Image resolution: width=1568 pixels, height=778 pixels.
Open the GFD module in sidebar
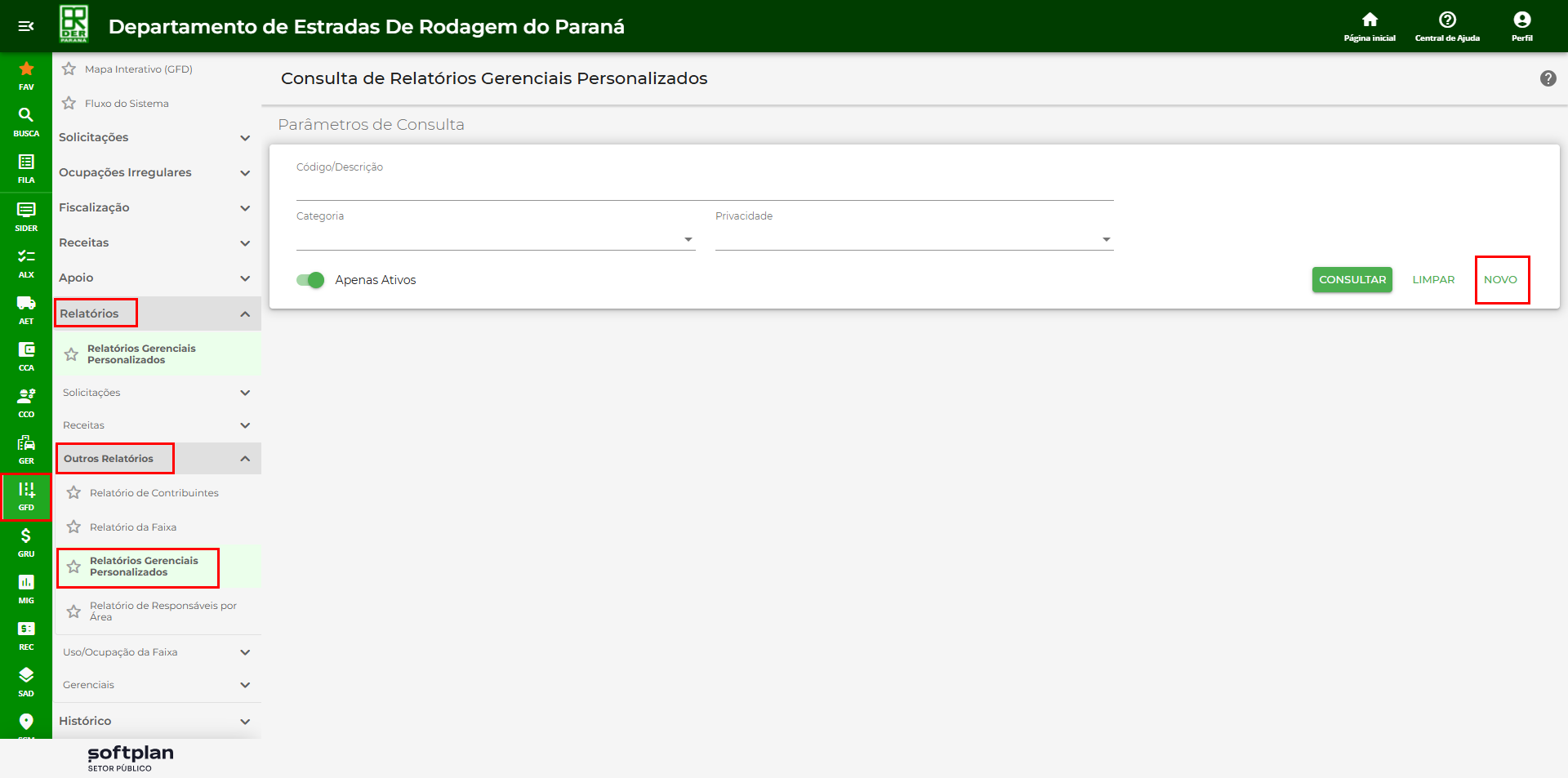click(x=26, y=496)
